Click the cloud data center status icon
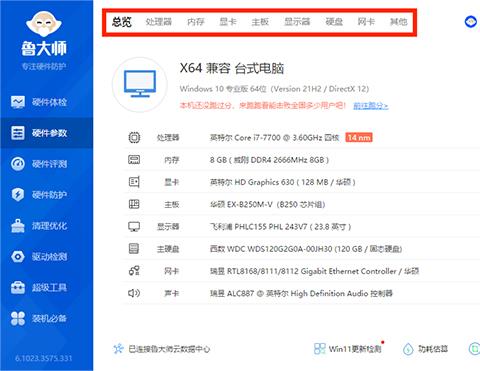480x371 pixels. click(118, 349)
